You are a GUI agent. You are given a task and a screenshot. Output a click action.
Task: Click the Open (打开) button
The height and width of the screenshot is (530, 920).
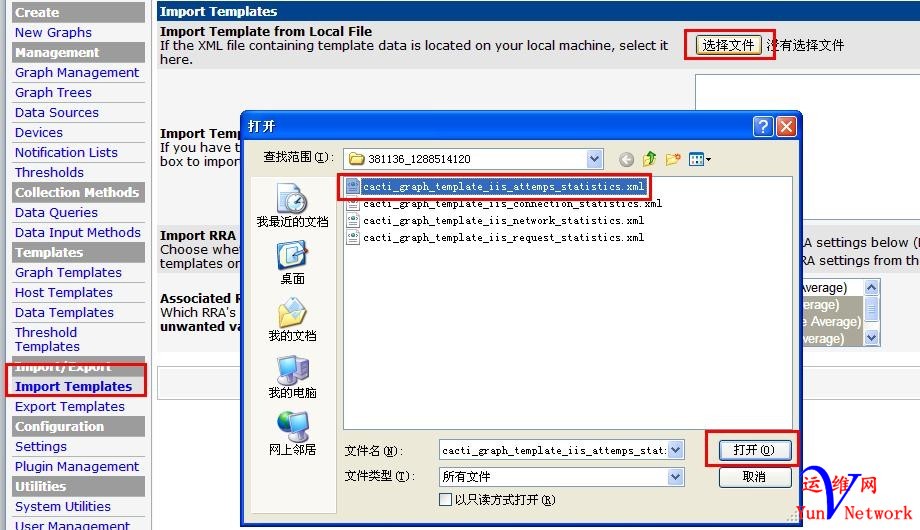pos(755,450)
